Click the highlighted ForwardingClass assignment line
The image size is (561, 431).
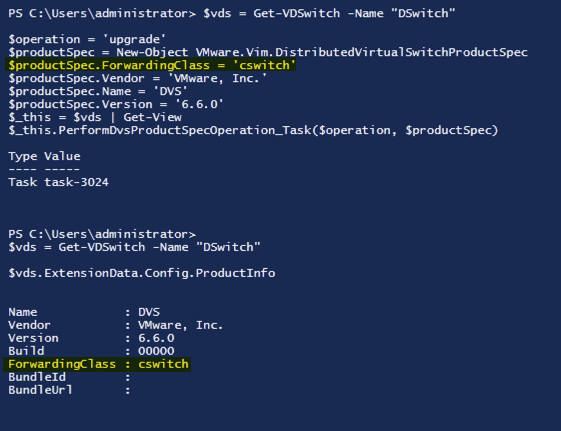152,65
